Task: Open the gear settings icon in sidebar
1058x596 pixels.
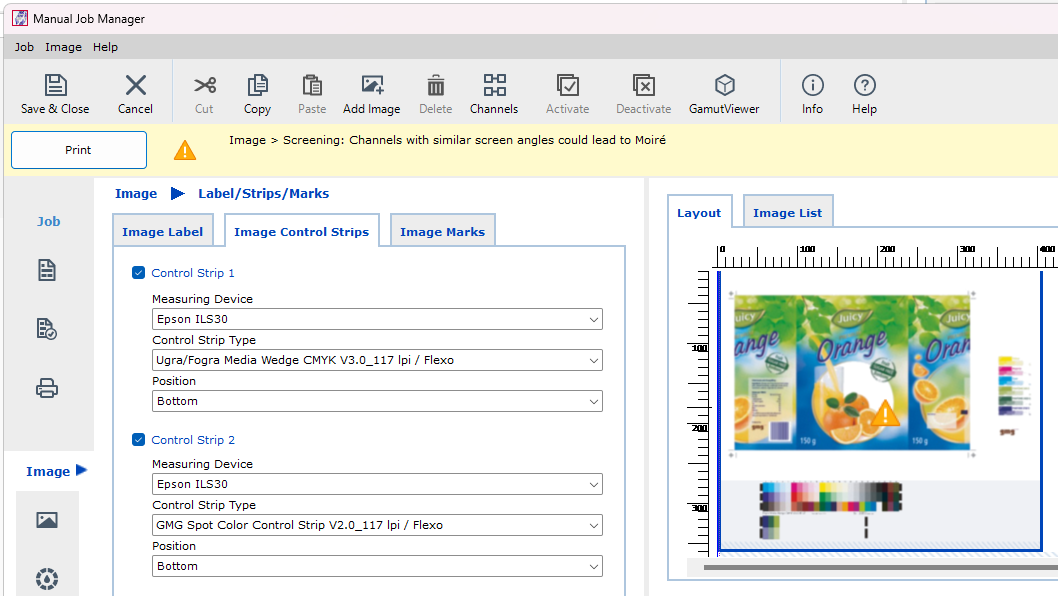Action: click(x=46, y=579)
